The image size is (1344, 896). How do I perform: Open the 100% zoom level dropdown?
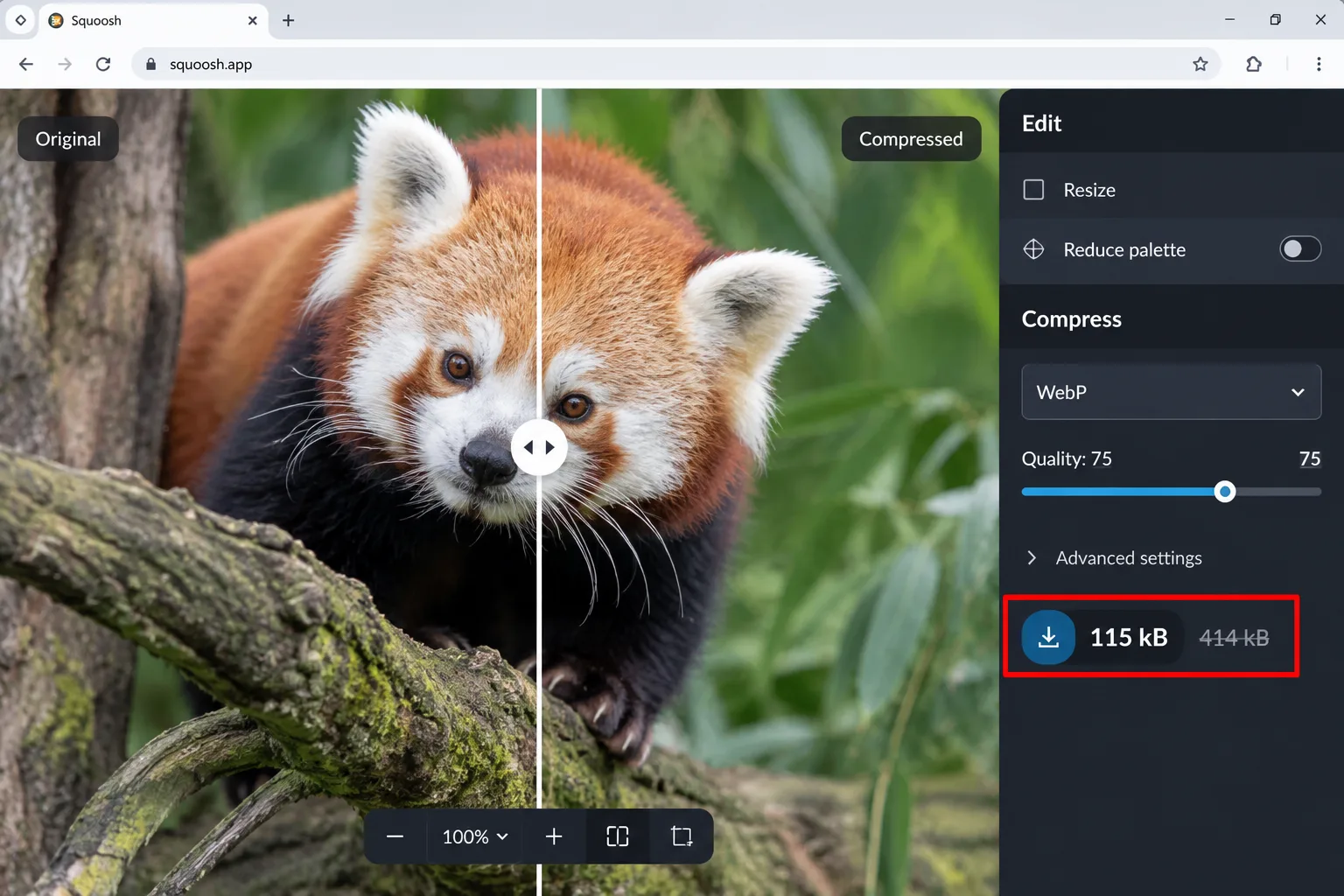pyautogui.click(x=475, y=836)
